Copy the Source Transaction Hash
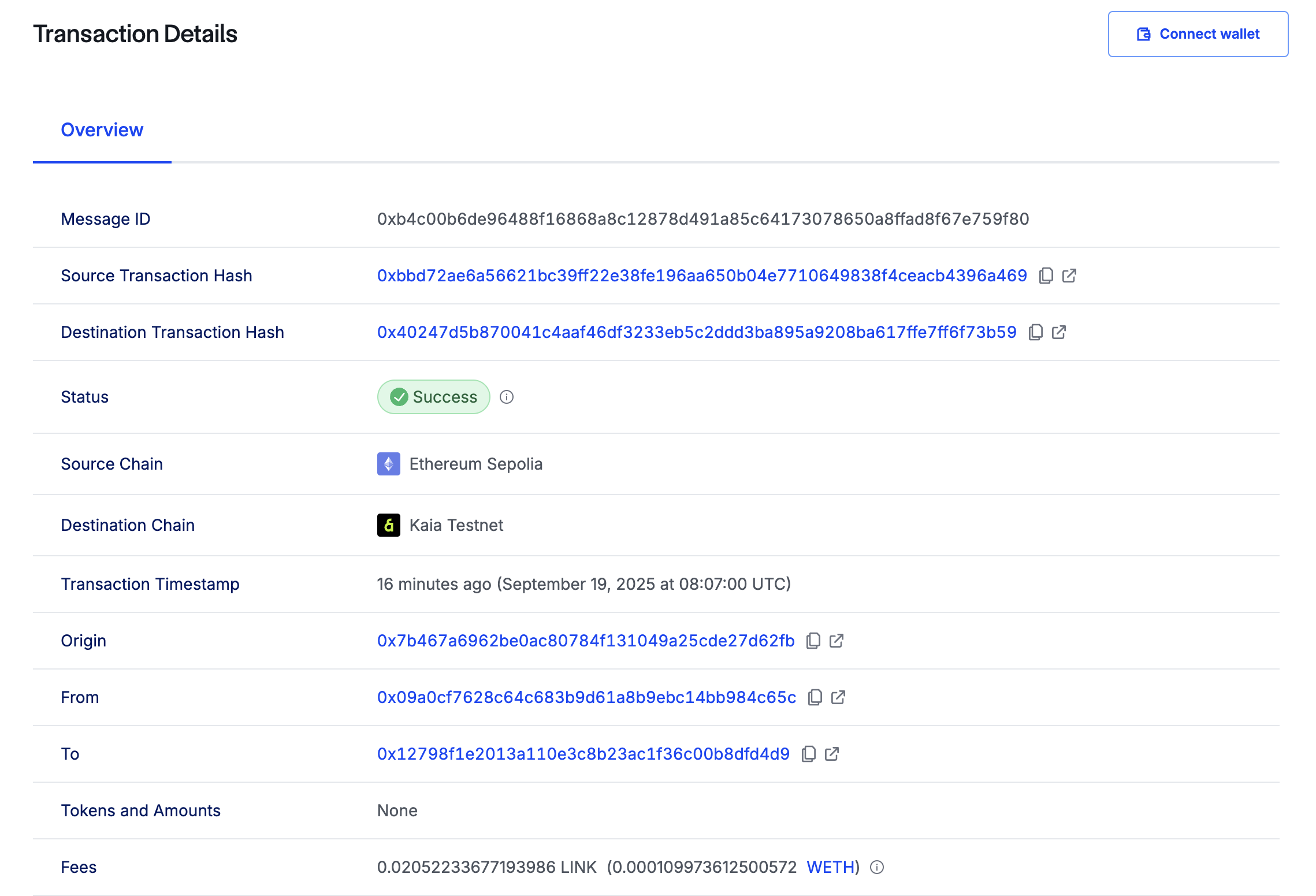 (1046, 276)
